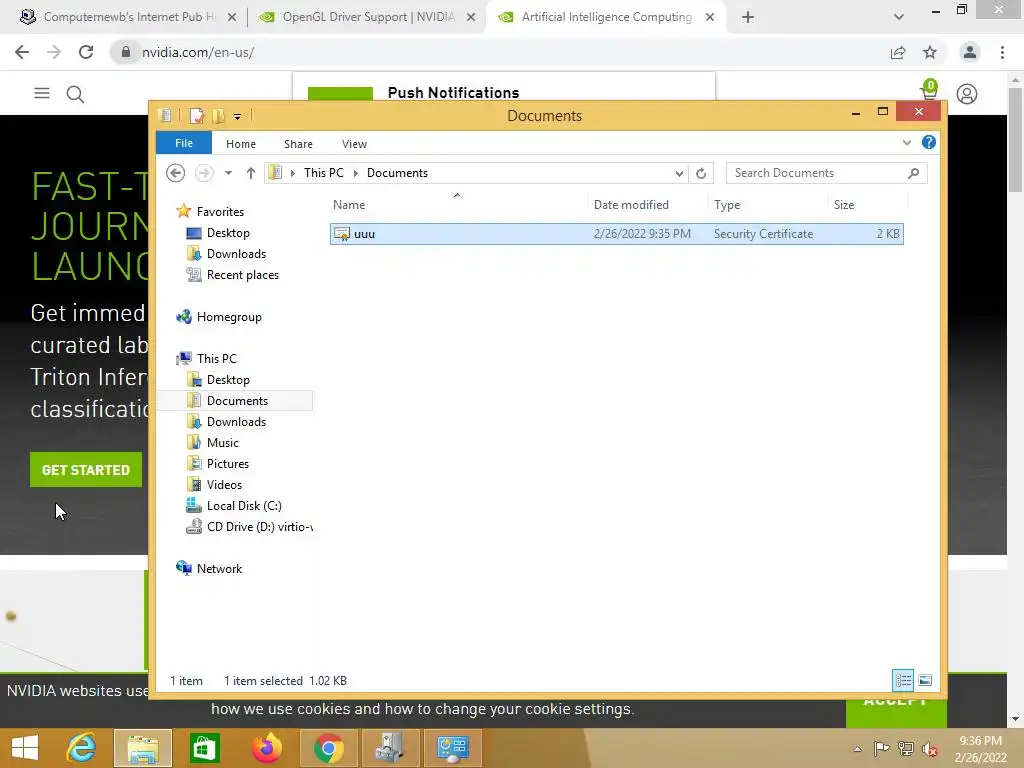Switch to Large icons view
Image resolution: width=1024 pixels, height=768 pixels.
[925, 680]
